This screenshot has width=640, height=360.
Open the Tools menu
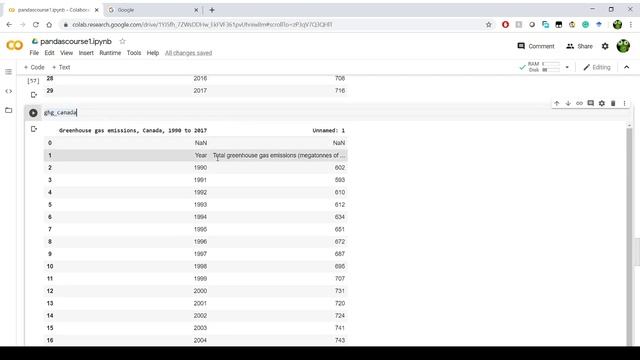pyautogui.click(x=134, y=53)
